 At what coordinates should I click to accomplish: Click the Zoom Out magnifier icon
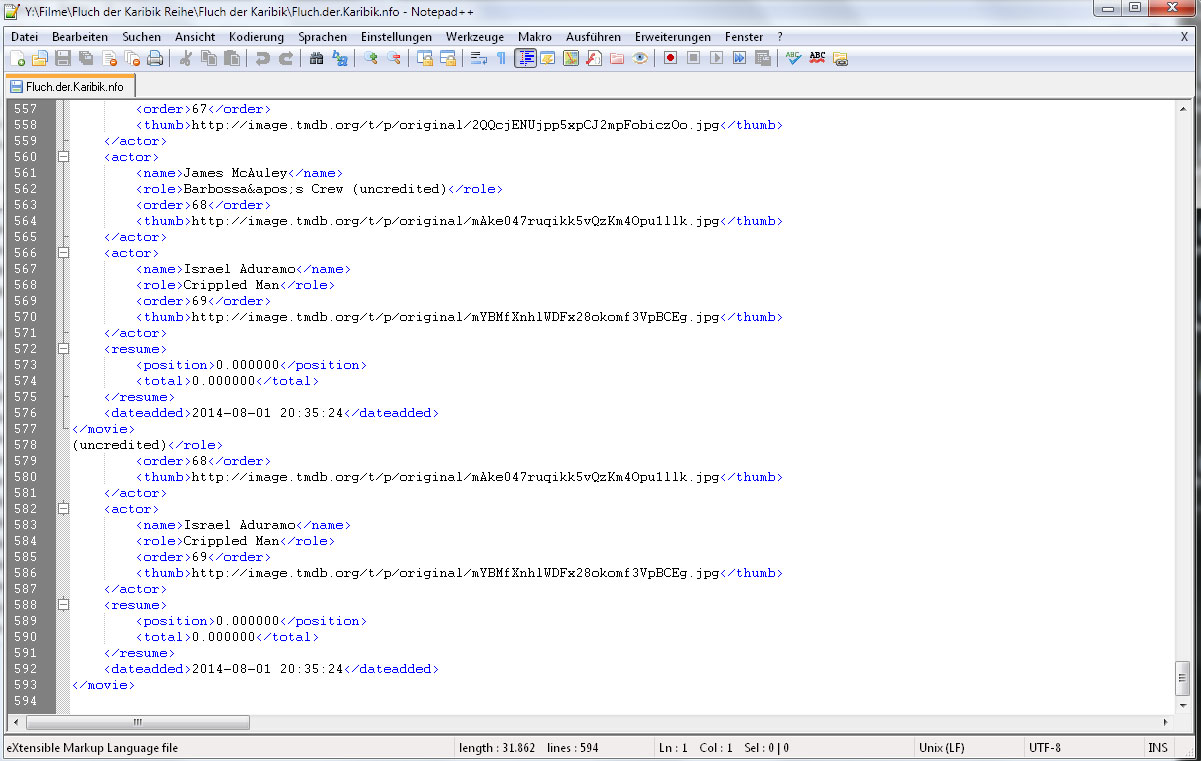tap(393, 59)
